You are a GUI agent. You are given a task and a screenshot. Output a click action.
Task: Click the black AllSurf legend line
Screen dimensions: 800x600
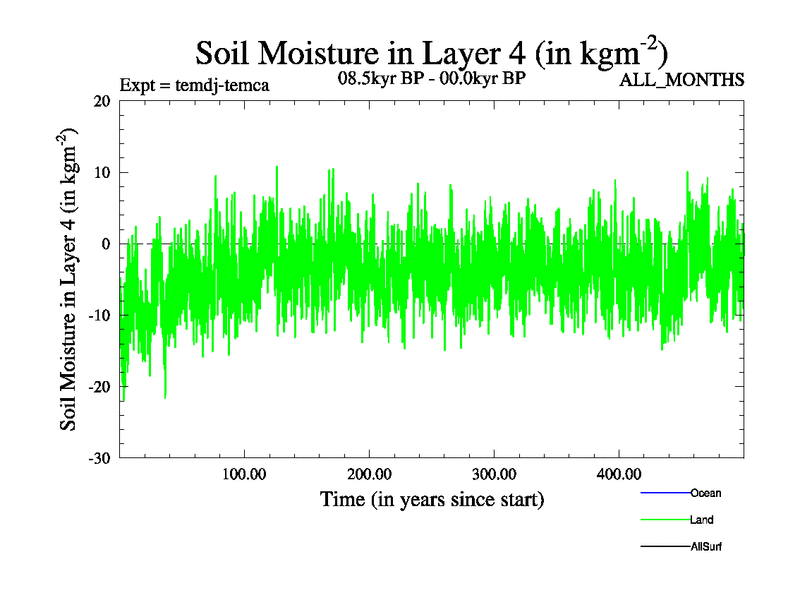click(664, 547)
